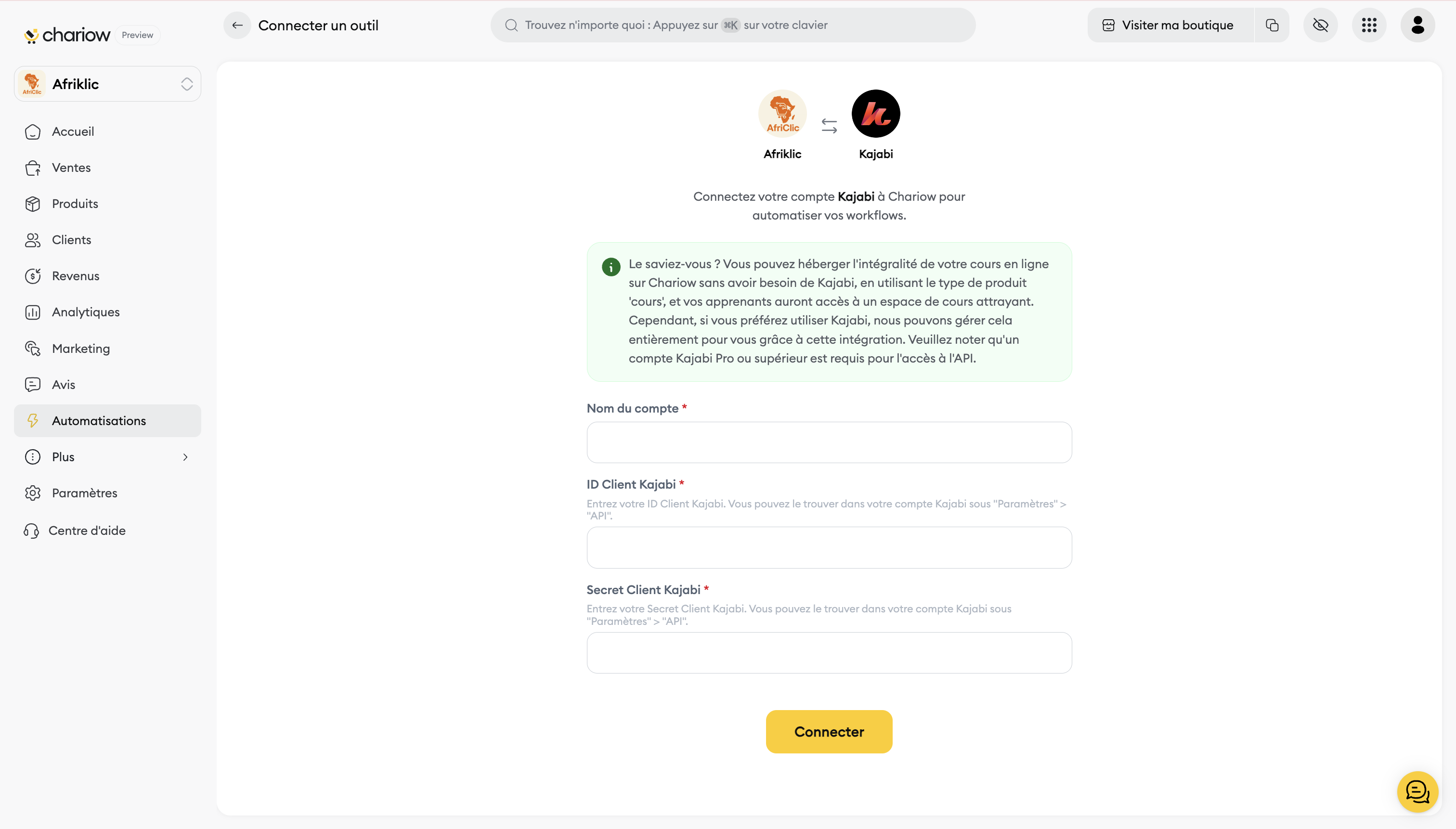Click the top search bar
1456x829 pixels.
point(732,25)
